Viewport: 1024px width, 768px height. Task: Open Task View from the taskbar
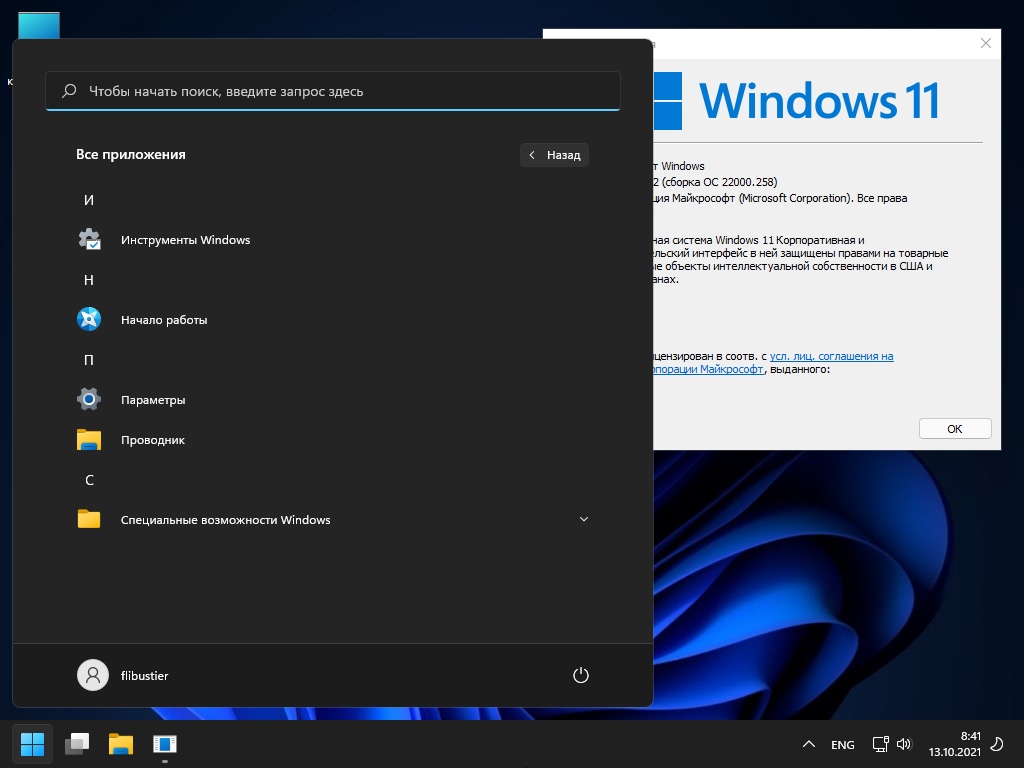77,744
